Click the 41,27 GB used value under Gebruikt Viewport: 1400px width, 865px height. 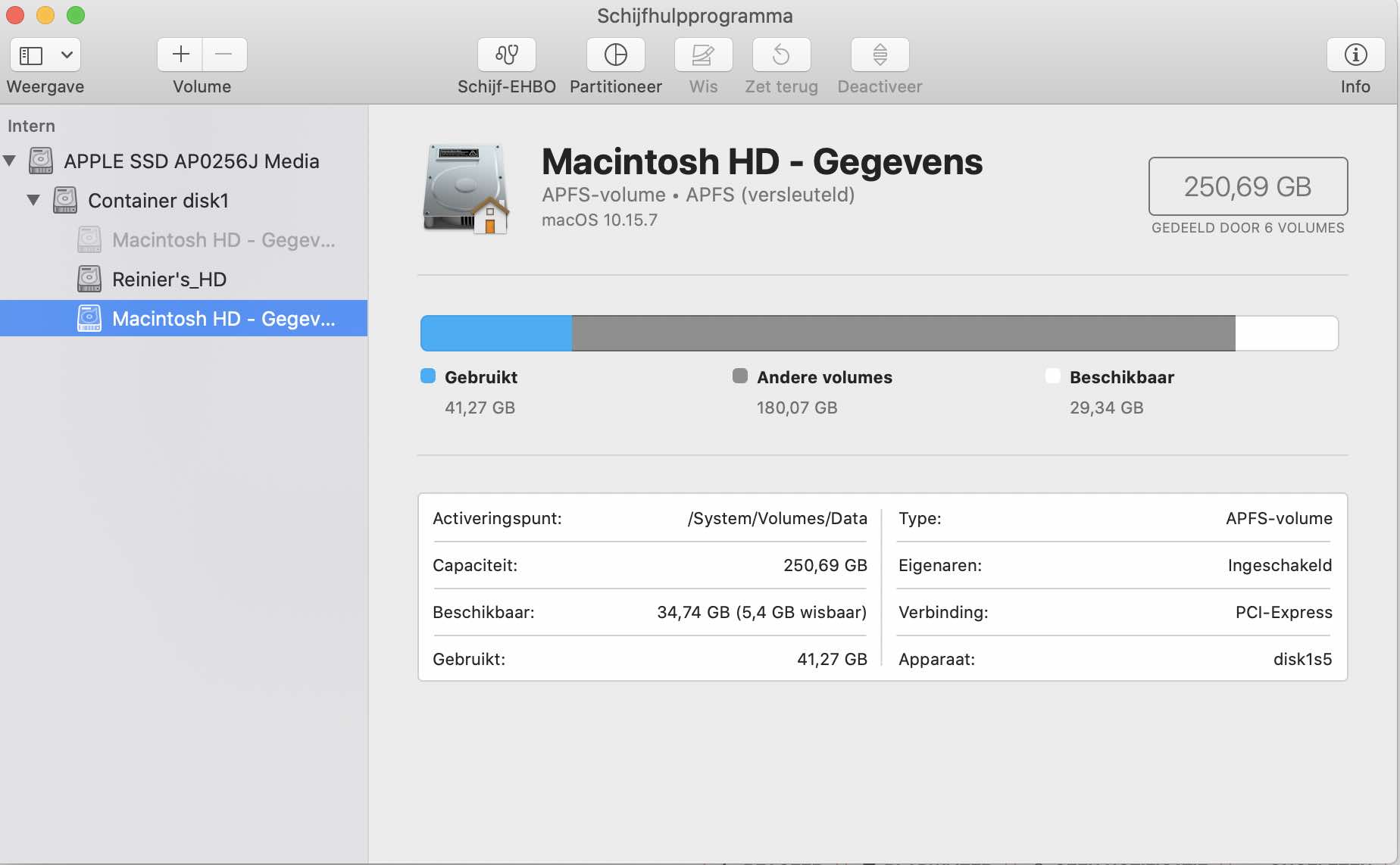[x=480, y=408]
